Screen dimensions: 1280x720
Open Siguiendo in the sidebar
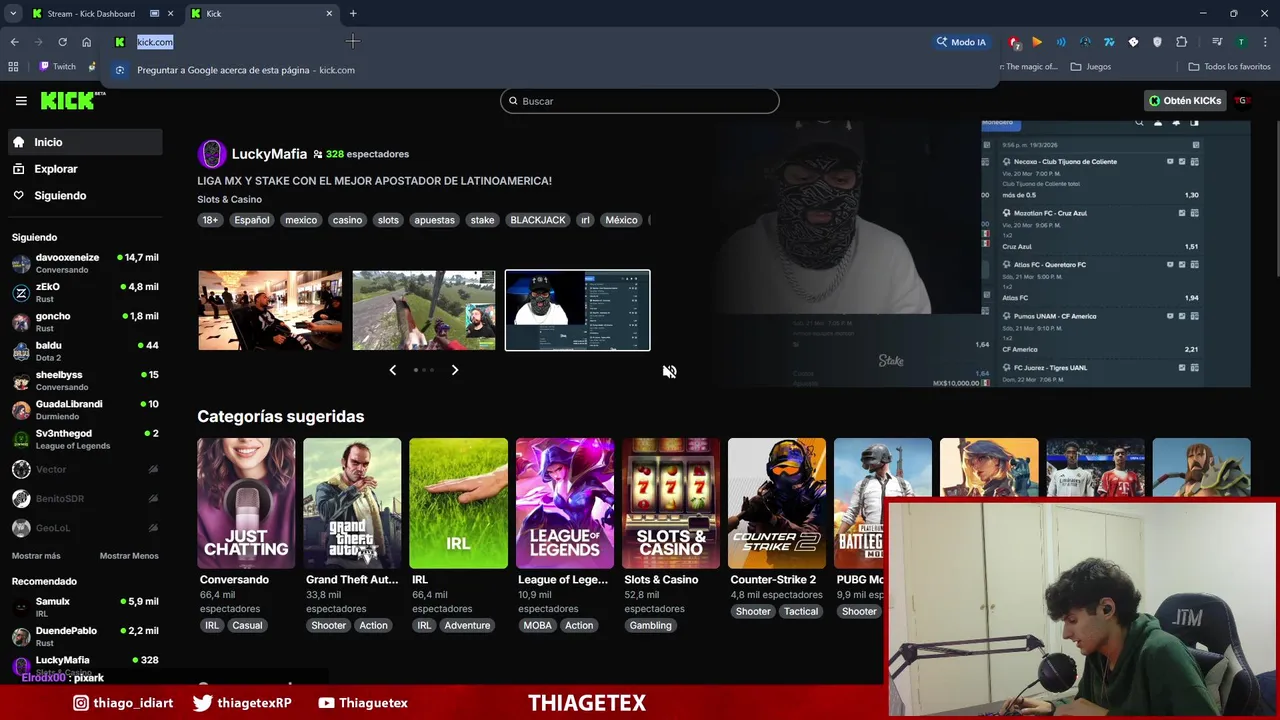(x=84, y=195)
